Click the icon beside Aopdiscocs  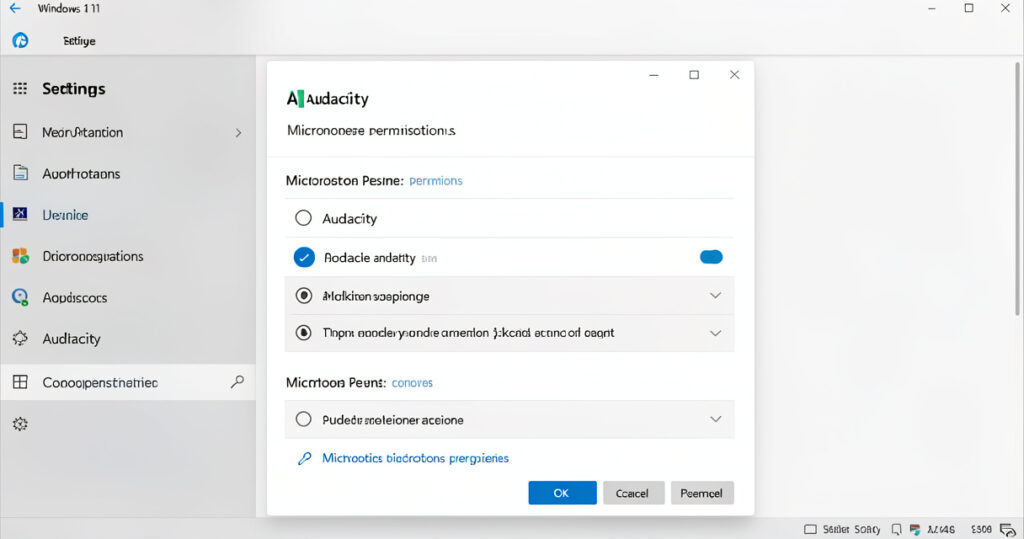pyautogui.click(x=20, y=297)
